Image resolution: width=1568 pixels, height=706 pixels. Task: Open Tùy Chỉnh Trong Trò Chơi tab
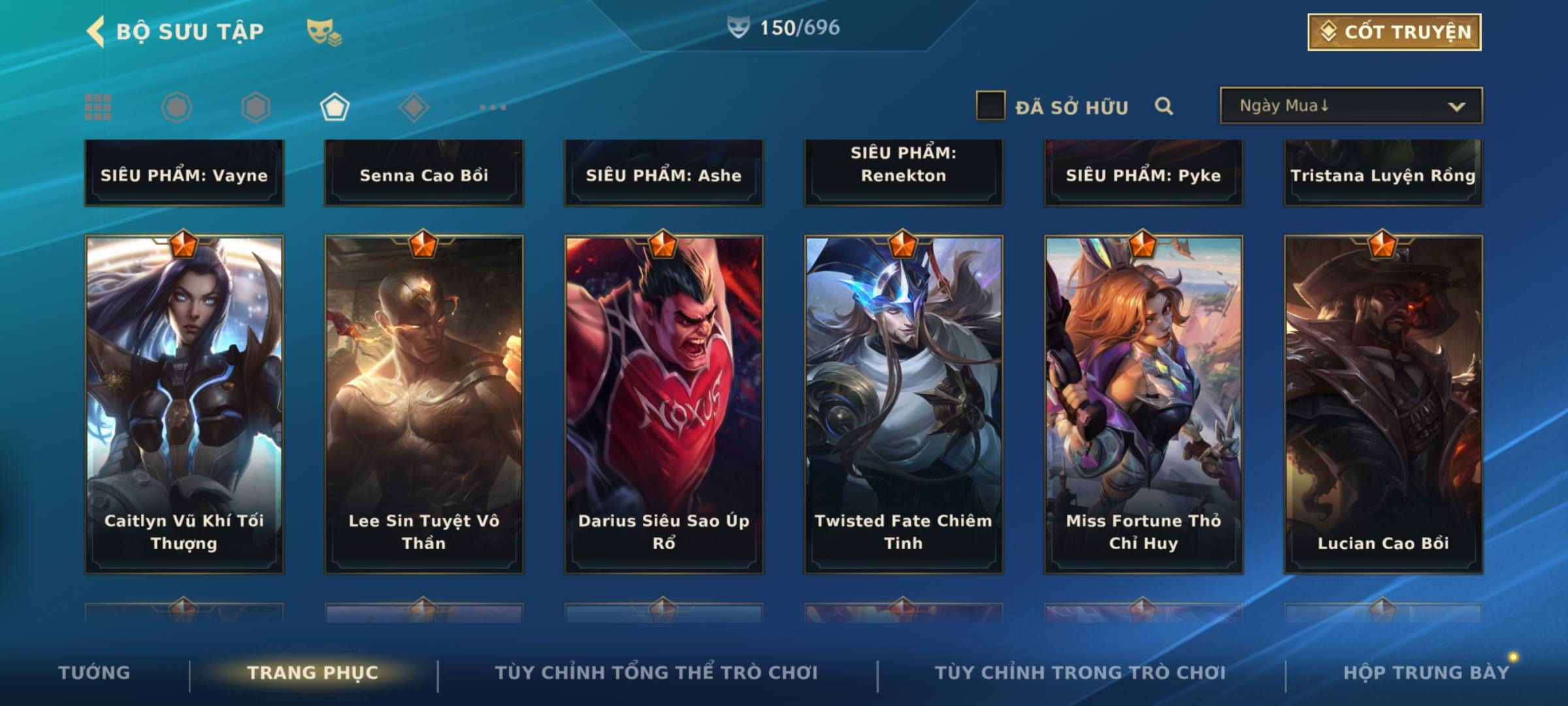pyautogui.click(x=1080, y=672)
